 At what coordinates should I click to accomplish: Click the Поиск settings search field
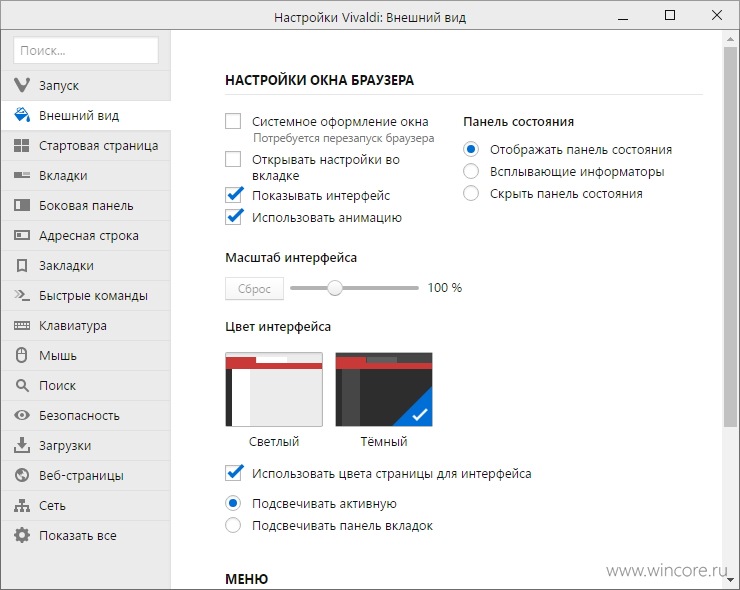pyautogui.click(x=86, y=50)
